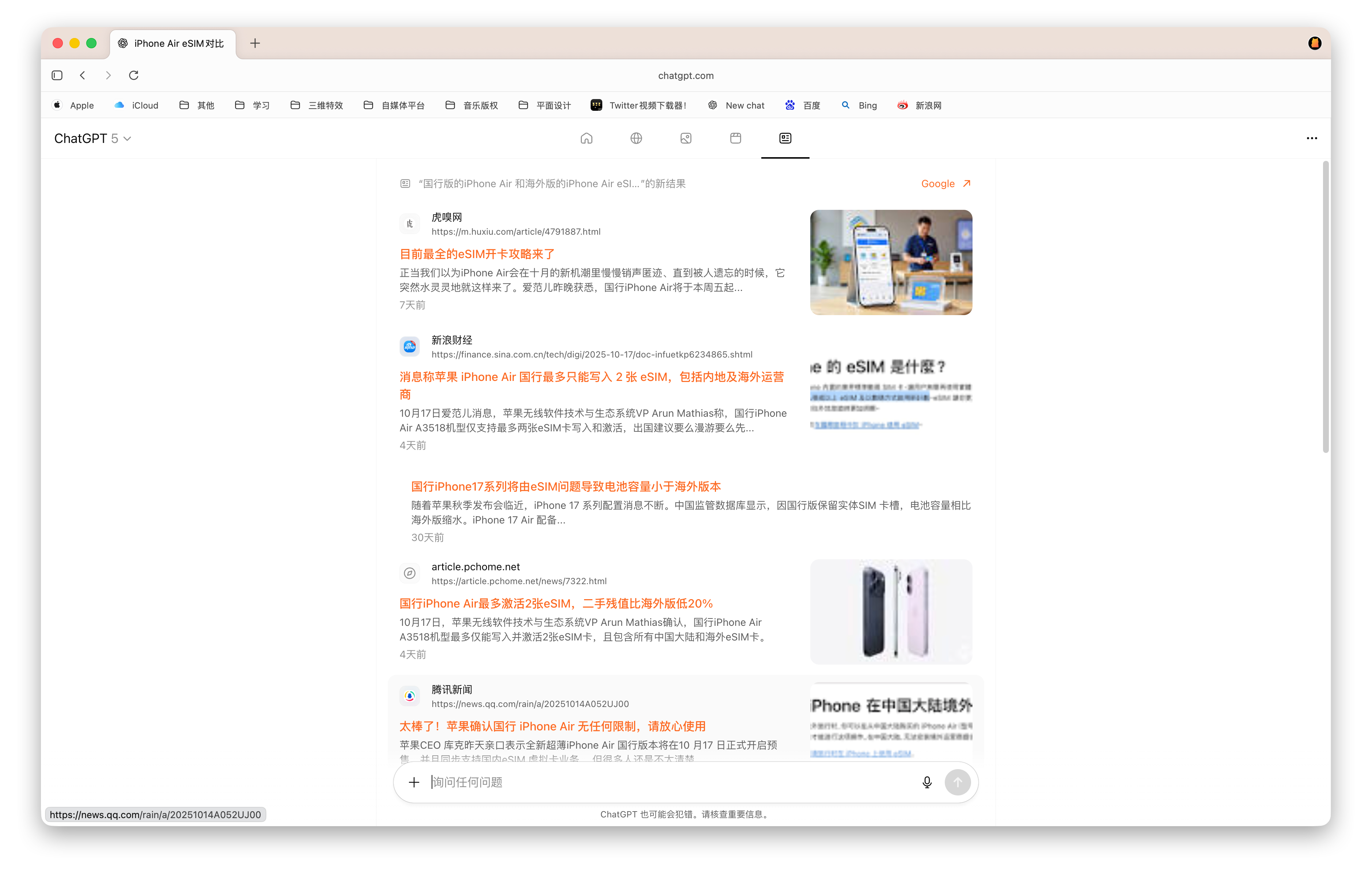Viewport: 1372px width, 881px height.
Task: Click the send arrow button
Action: click(958, 782)
